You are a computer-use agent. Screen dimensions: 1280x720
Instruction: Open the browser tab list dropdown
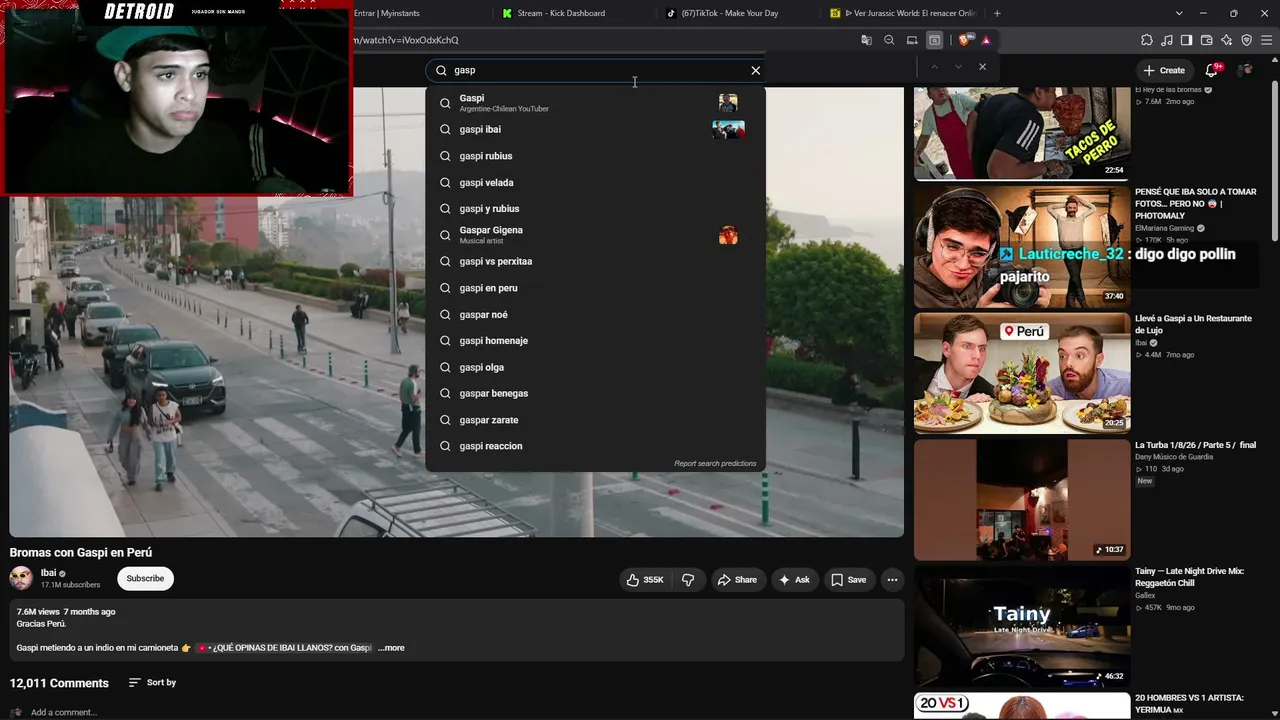coord(1179,13)
